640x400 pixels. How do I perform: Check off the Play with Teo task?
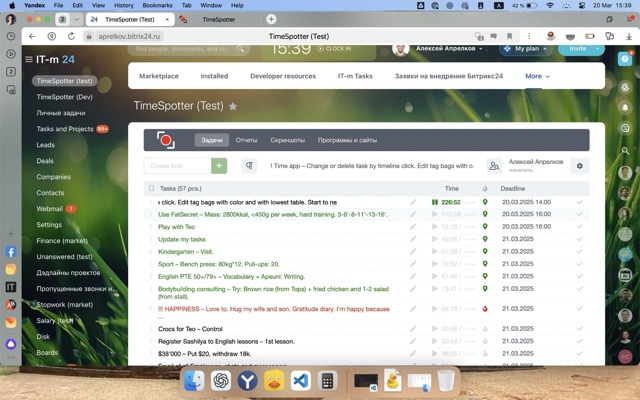(x=579, y=227)
